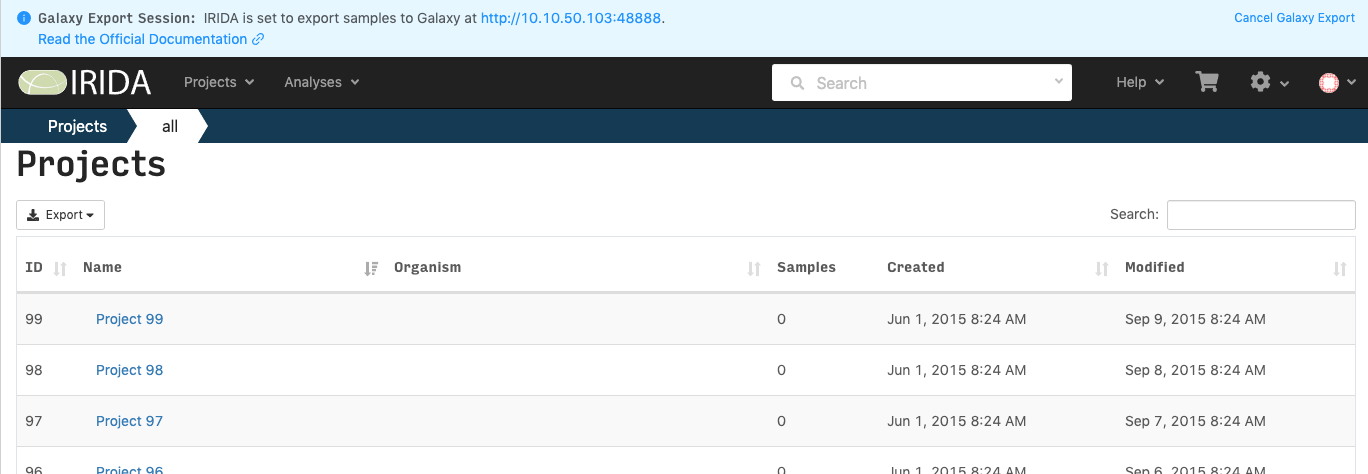This screenshot has width=1368, height=474.
Task: Click the info icon in Galaxy banner
Action: [24, 18]
